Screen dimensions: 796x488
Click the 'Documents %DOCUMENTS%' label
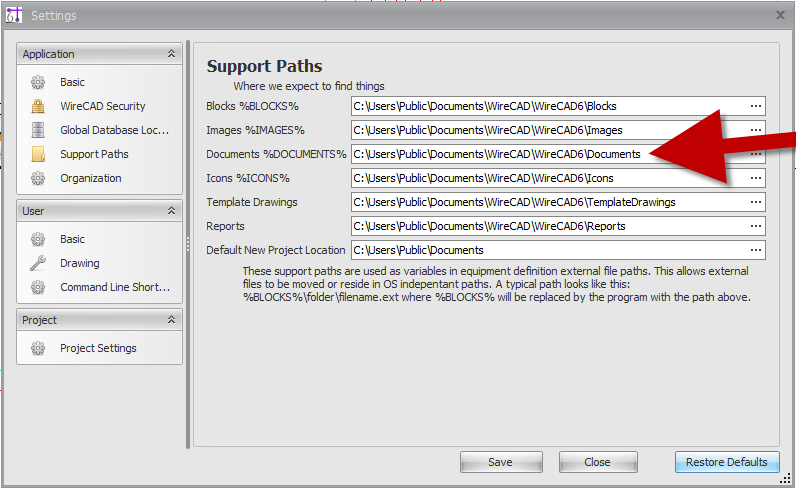tap(276, 154)
